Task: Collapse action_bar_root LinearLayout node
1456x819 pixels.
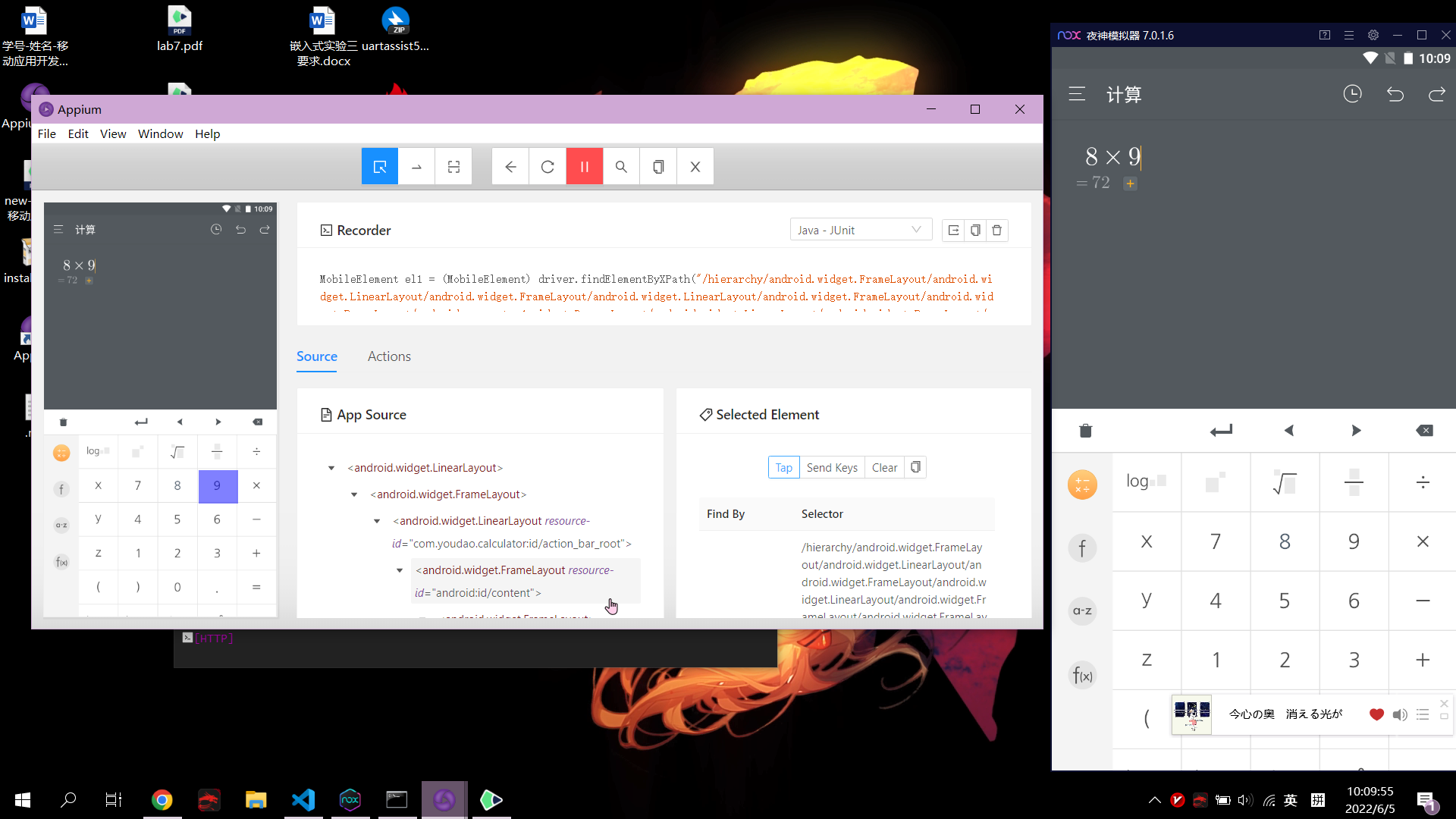Action: pos(377,521)
